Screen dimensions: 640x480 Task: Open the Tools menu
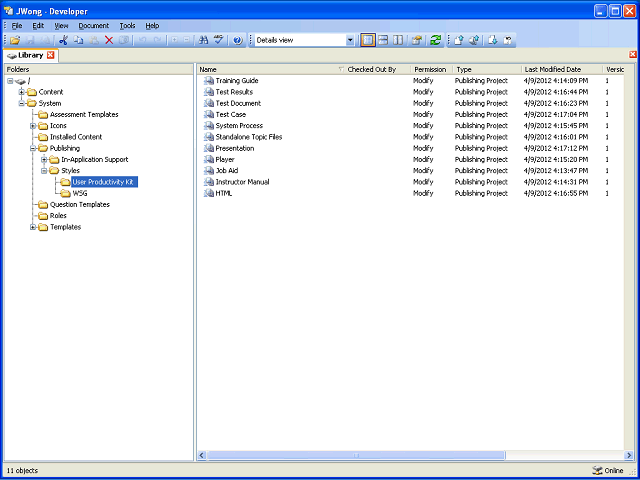tap(127, 26)
